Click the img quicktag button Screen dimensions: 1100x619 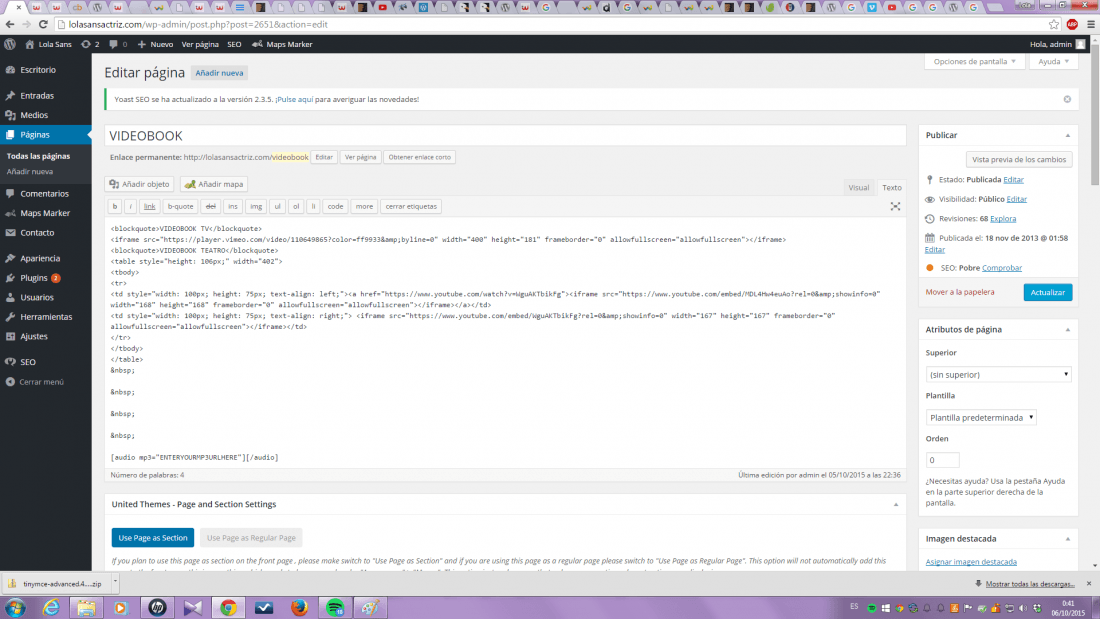(256, 206)
